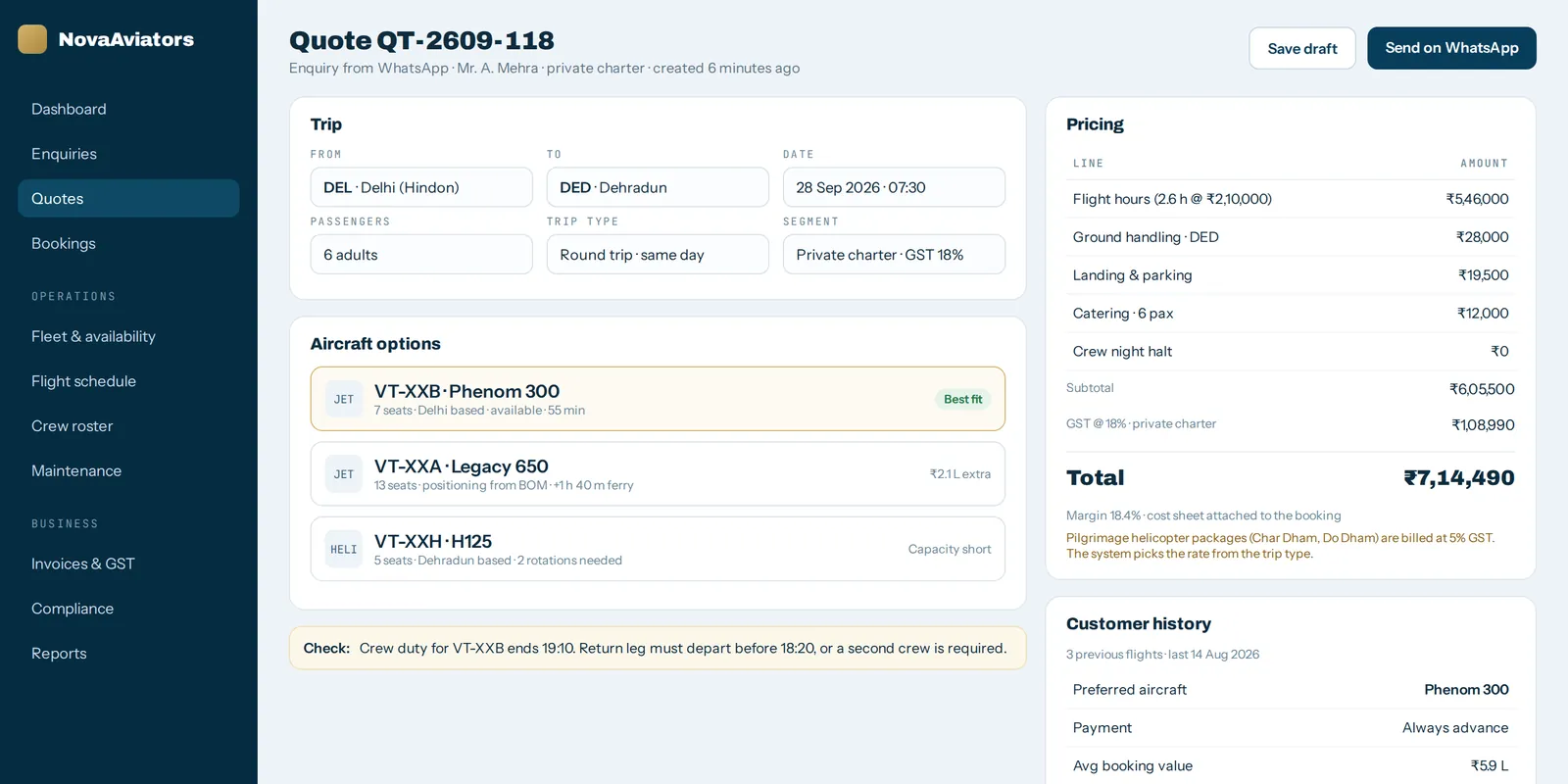Select the JET badge beside VT-XXB Phenom 300
Viewport: 1568px width, 784px height.
344,399
